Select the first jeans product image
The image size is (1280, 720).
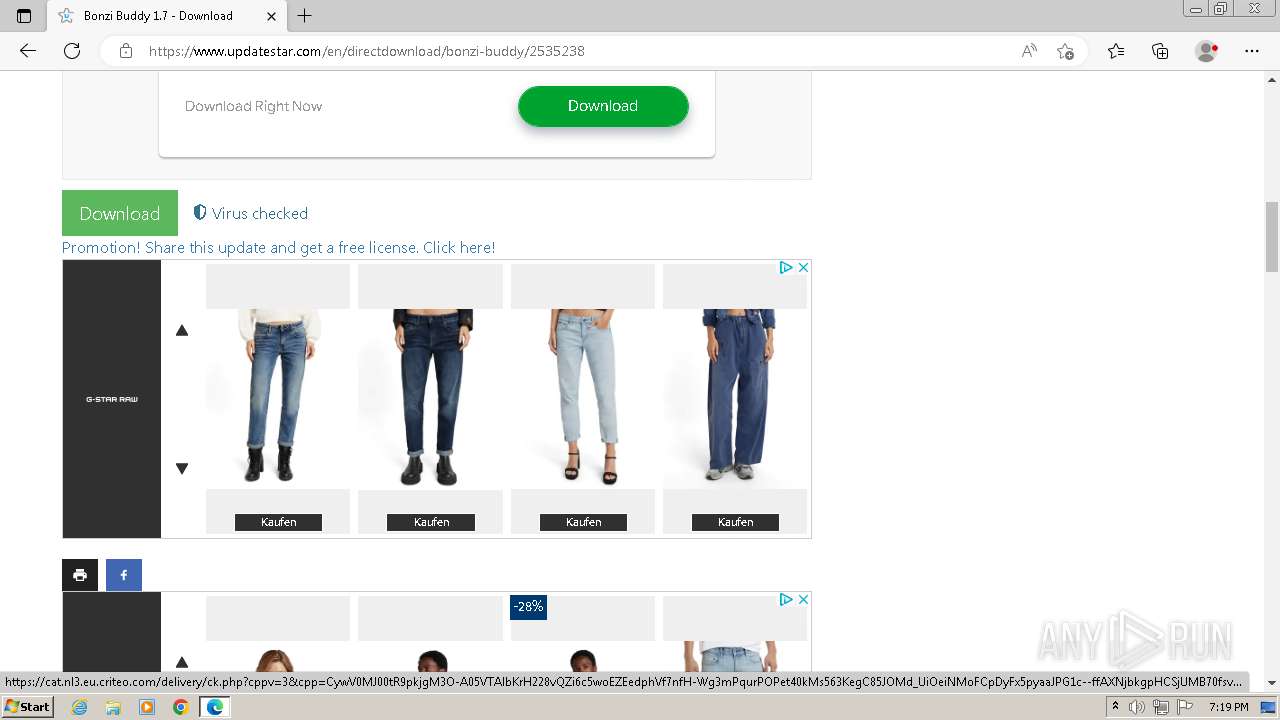coord(278,398)
